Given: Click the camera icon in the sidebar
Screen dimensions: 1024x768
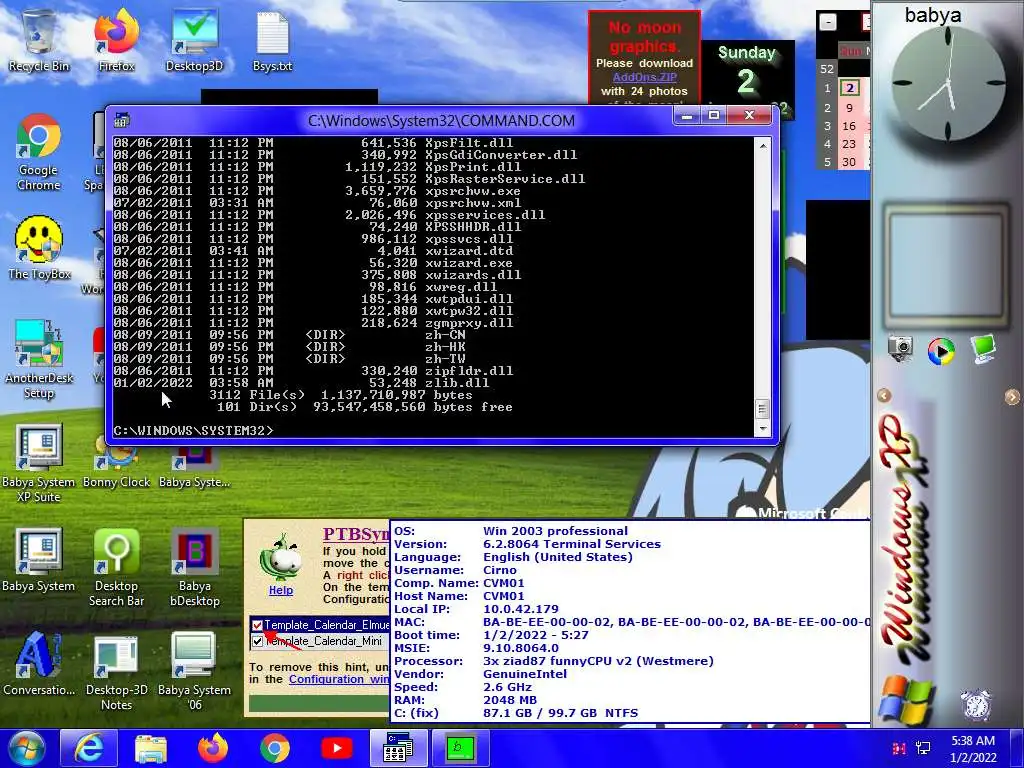Looking at the screenshot, I should click(900, 348).
